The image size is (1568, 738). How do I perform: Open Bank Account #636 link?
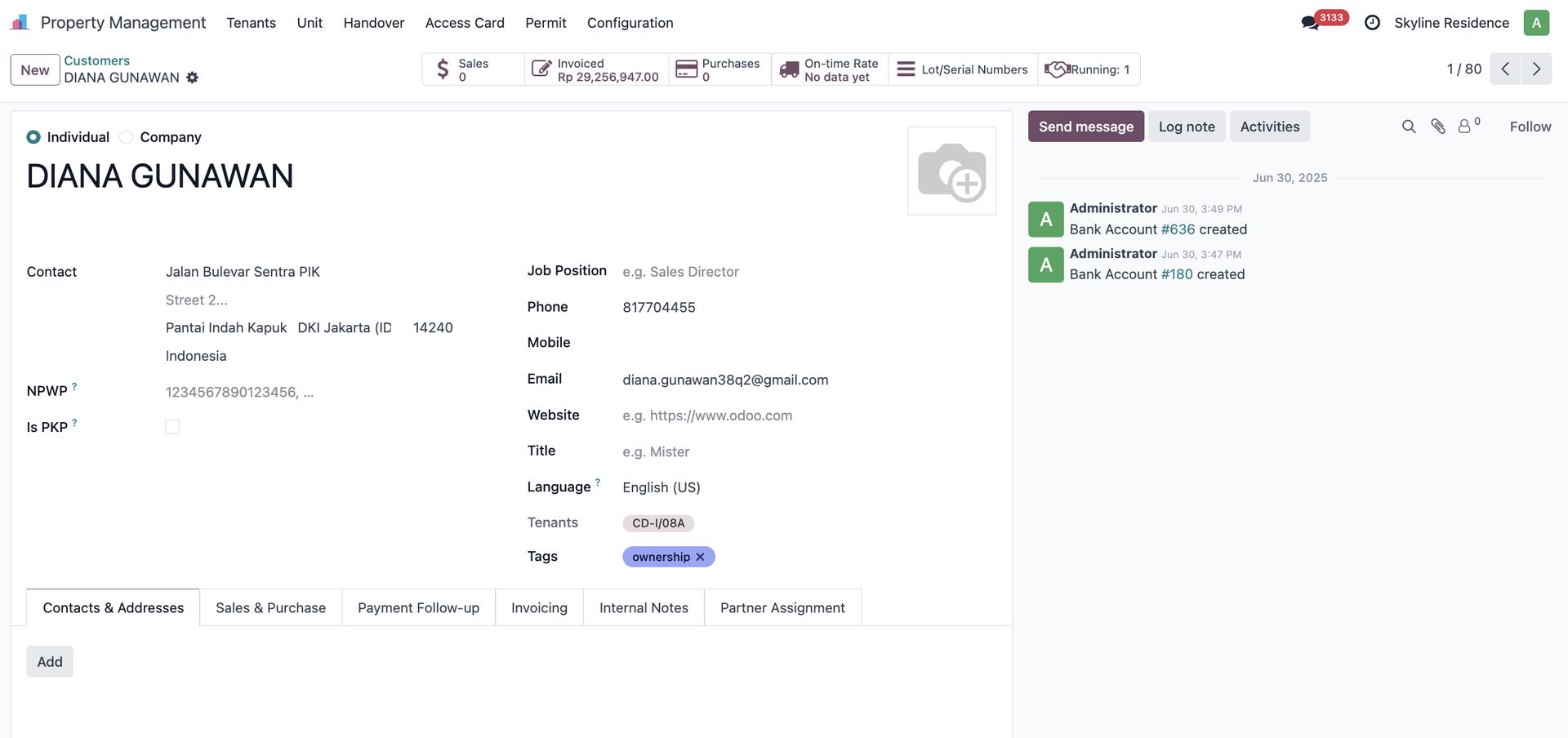[x=1178, y=229]
